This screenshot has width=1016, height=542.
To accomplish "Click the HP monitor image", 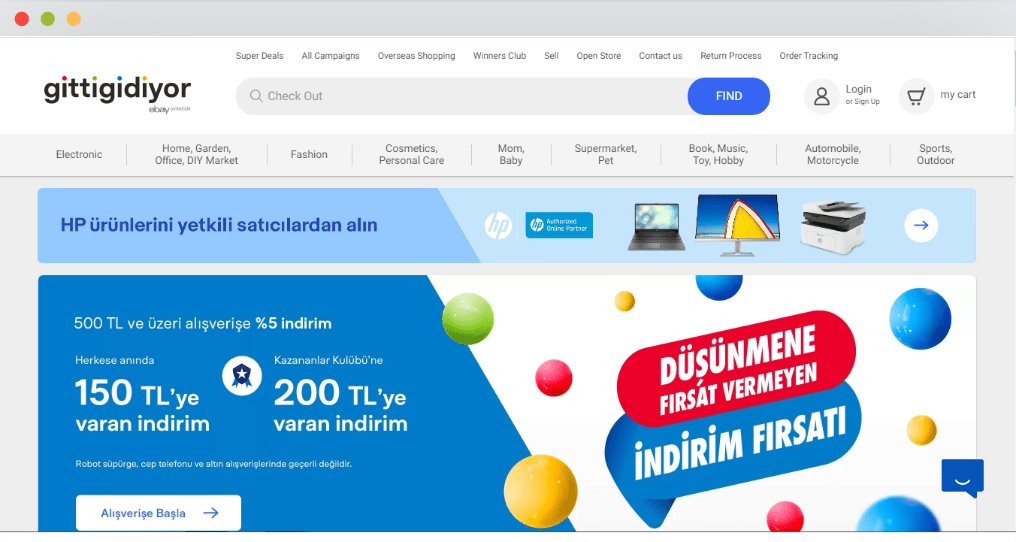I will (737, 224).
